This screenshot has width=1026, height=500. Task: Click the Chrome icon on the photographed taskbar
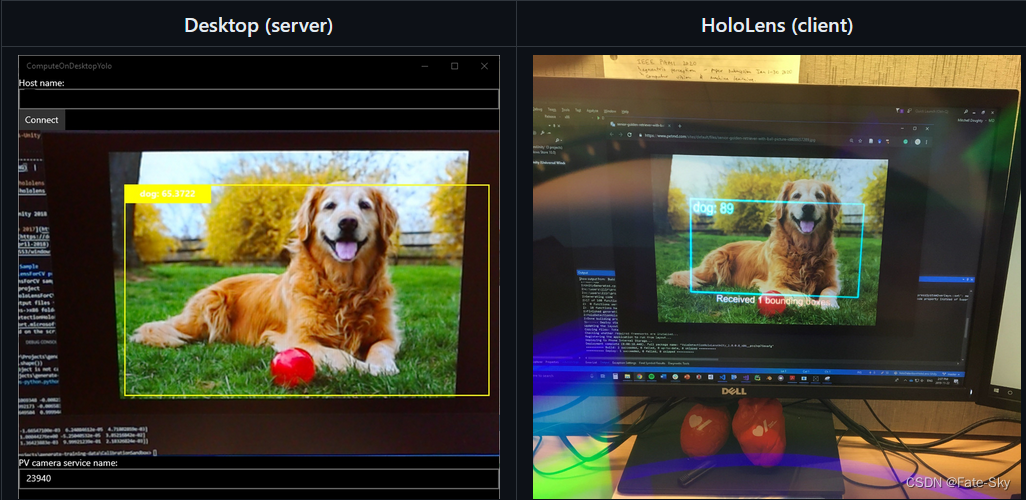click(639, 376)
